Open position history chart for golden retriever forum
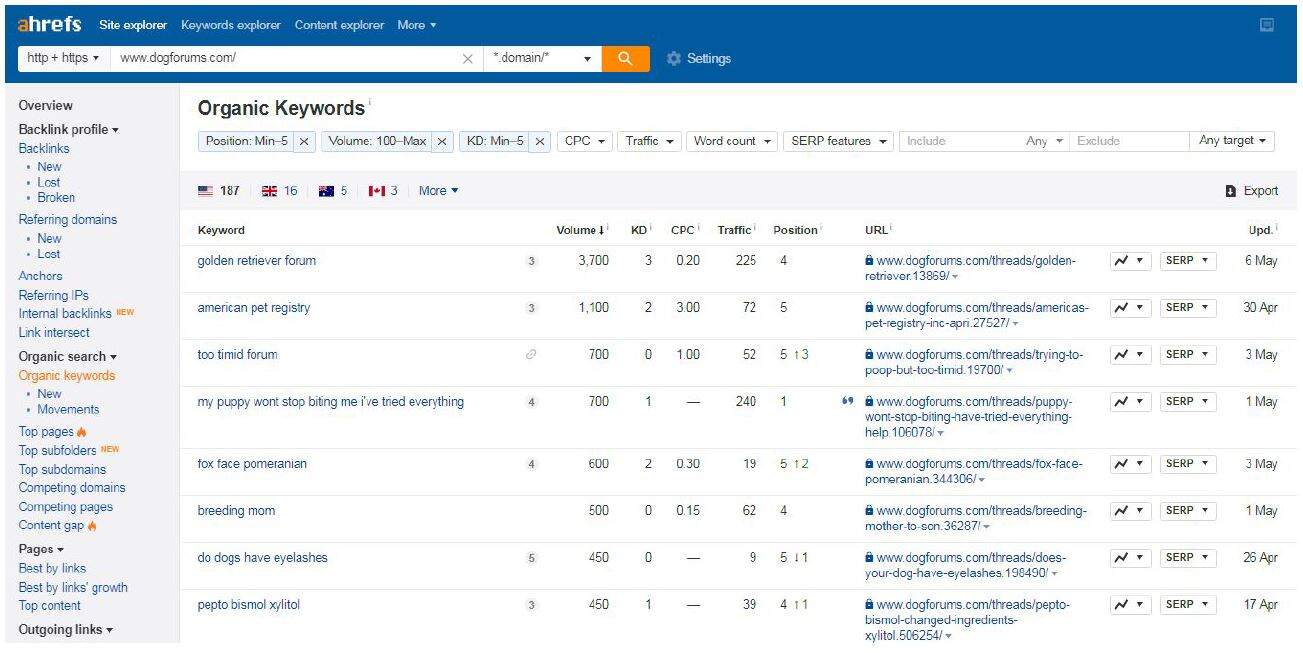Viewport: 1303px width, 653px height. 1130,261
